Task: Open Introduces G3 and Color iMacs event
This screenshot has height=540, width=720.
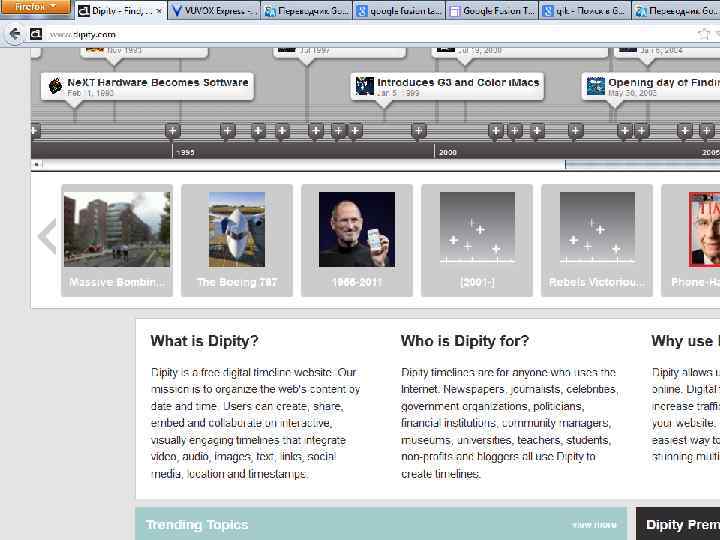Action: pyautogui.click(x=447, y=86)
